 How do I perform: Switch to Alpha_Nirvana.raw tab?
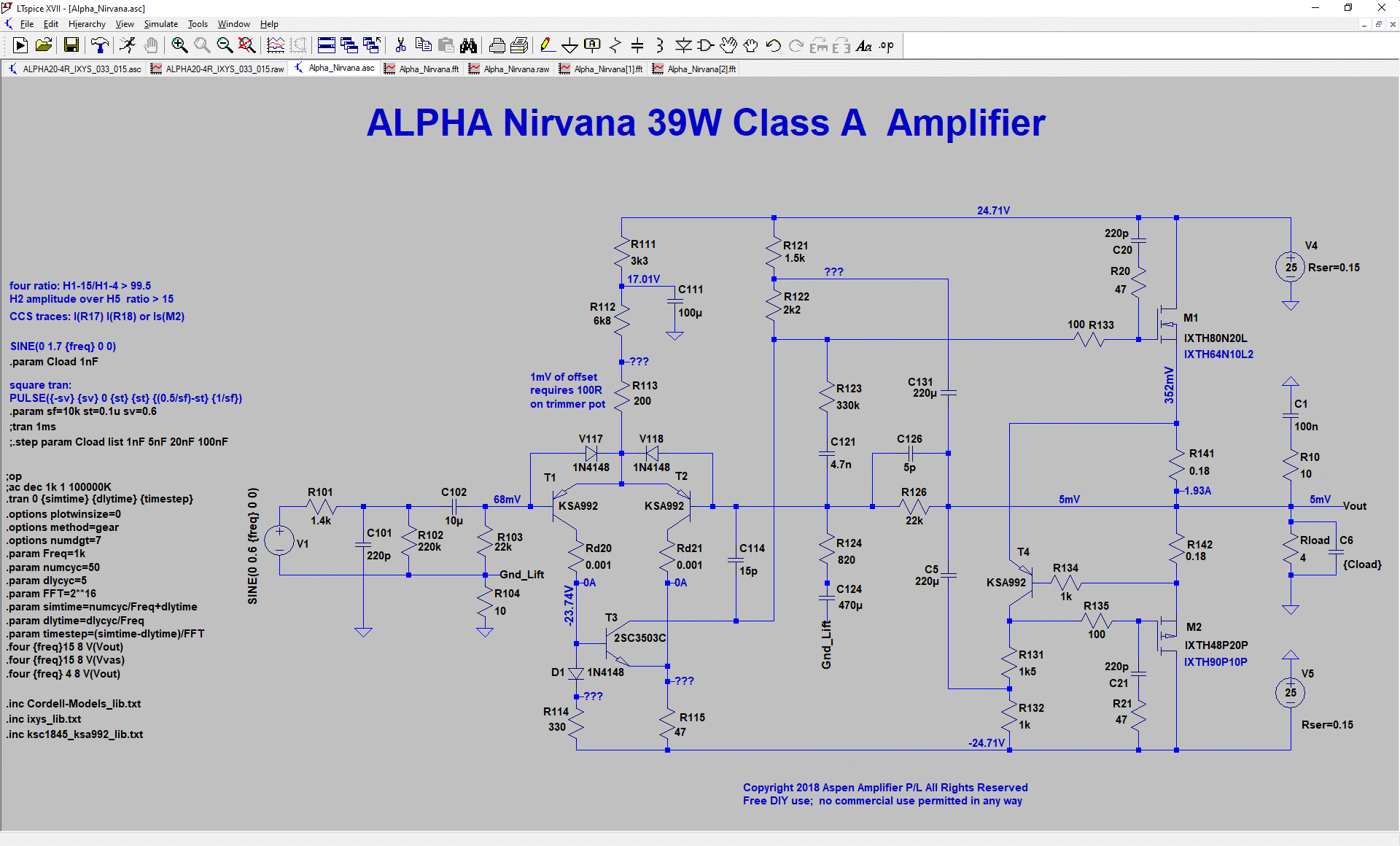click(510, 69)
